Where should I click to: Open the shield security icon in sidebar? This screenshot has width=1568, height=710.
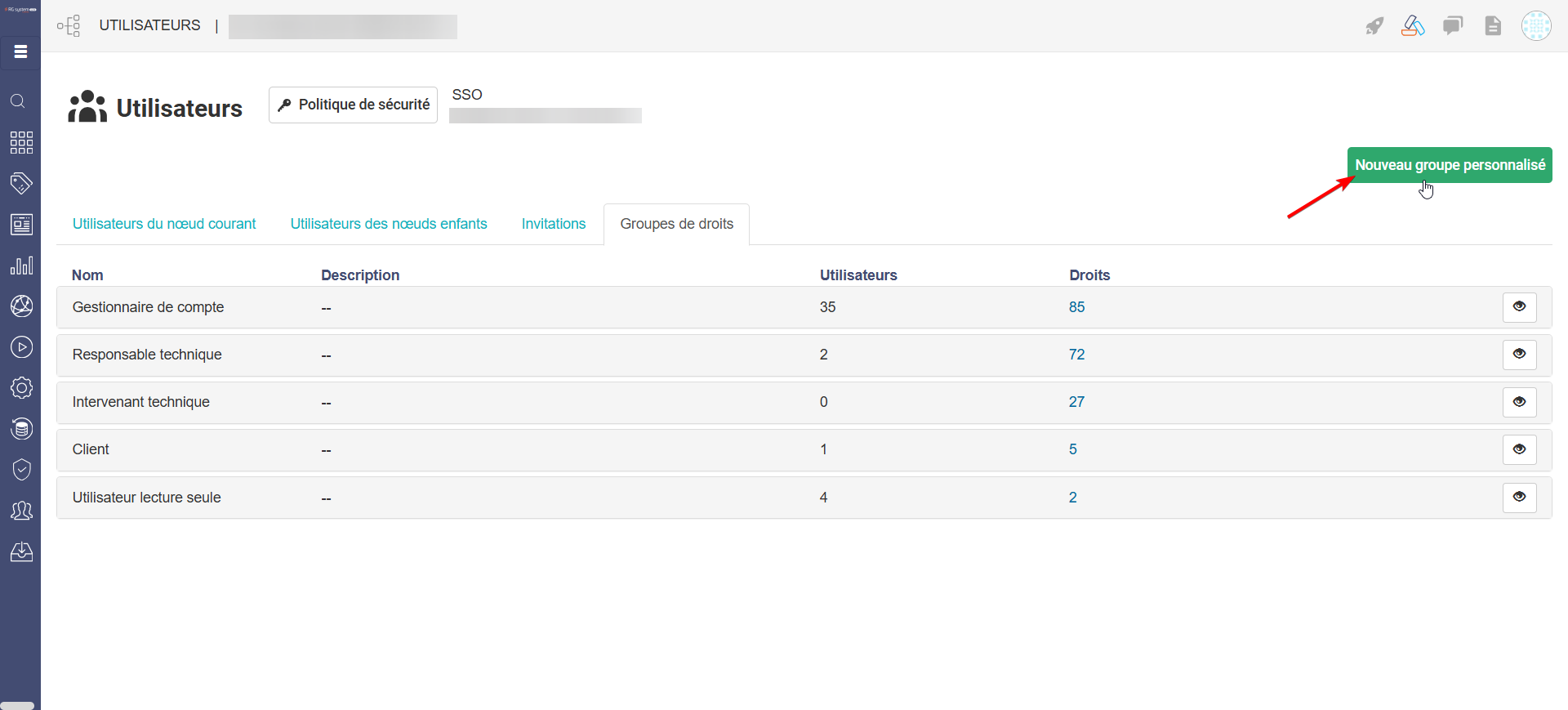(21, 470)
